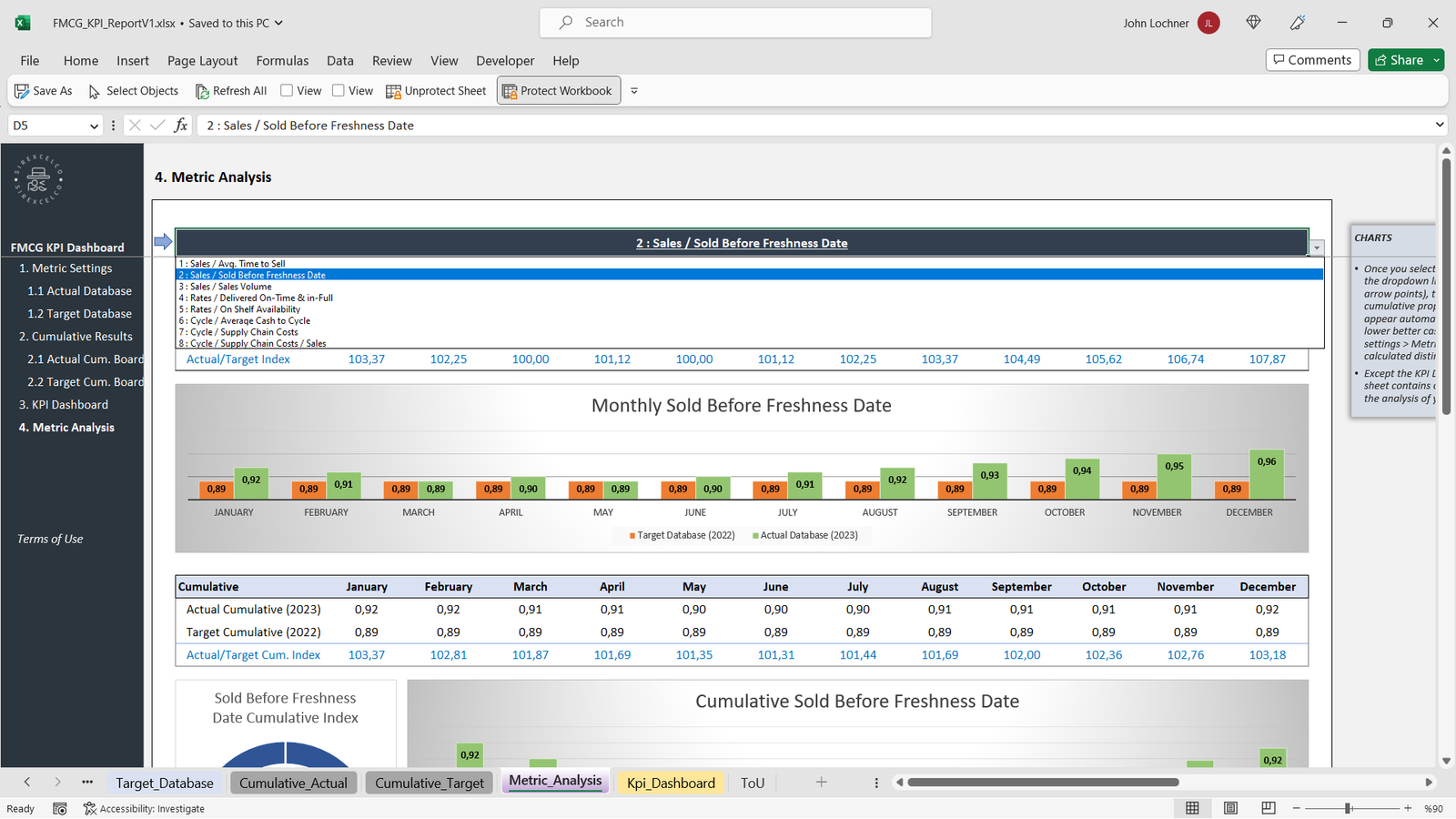1456x819 pixels.
Task: Open the Formulas ribbon tab
Action: 282,61
